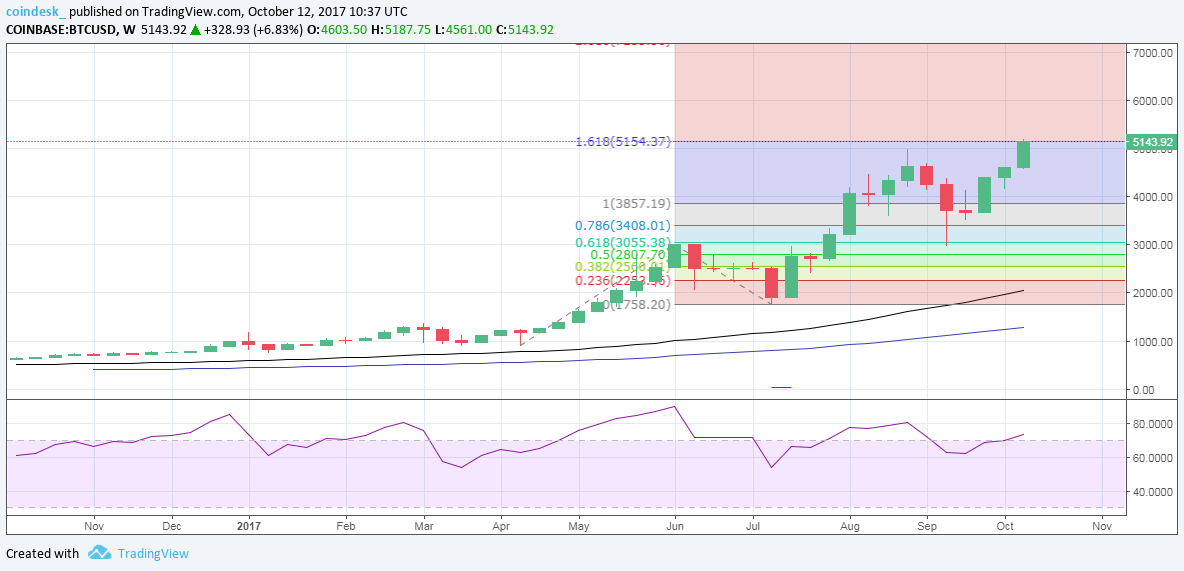
Task: Click the O:4603.50 open value in header
Action: (x=337, y=29)
